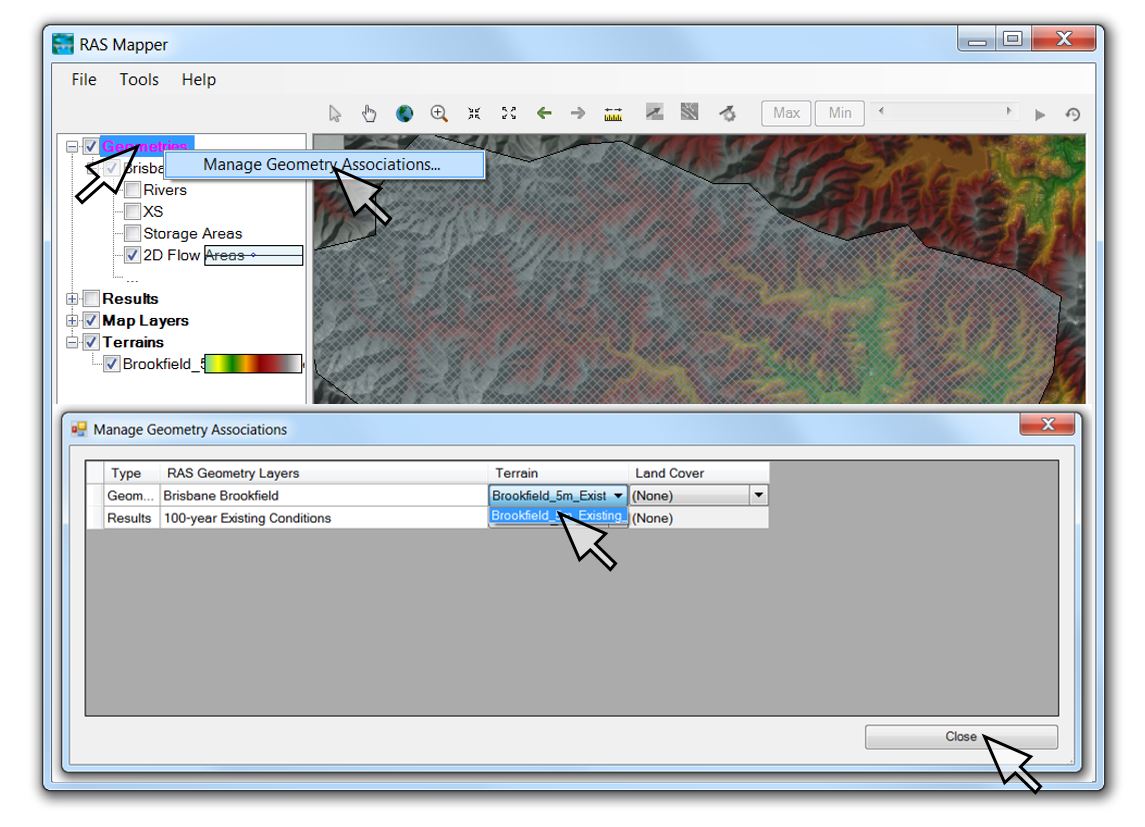The width and height of the screenshot is (1145, 827).
Task: Maximize the RAS Mapper window
Action: click(1012, 39)
